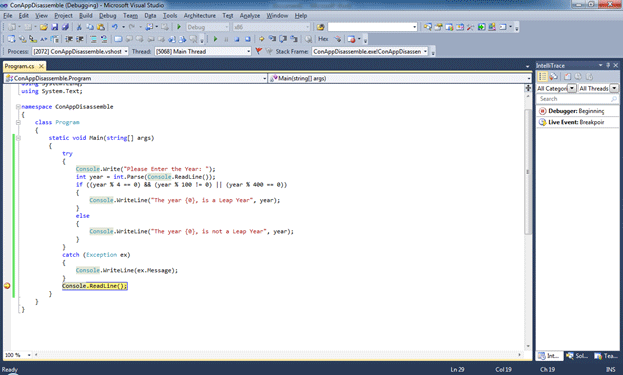Open the File menu
This screenshot has height=375, width=623.
[x=8, y=15]
